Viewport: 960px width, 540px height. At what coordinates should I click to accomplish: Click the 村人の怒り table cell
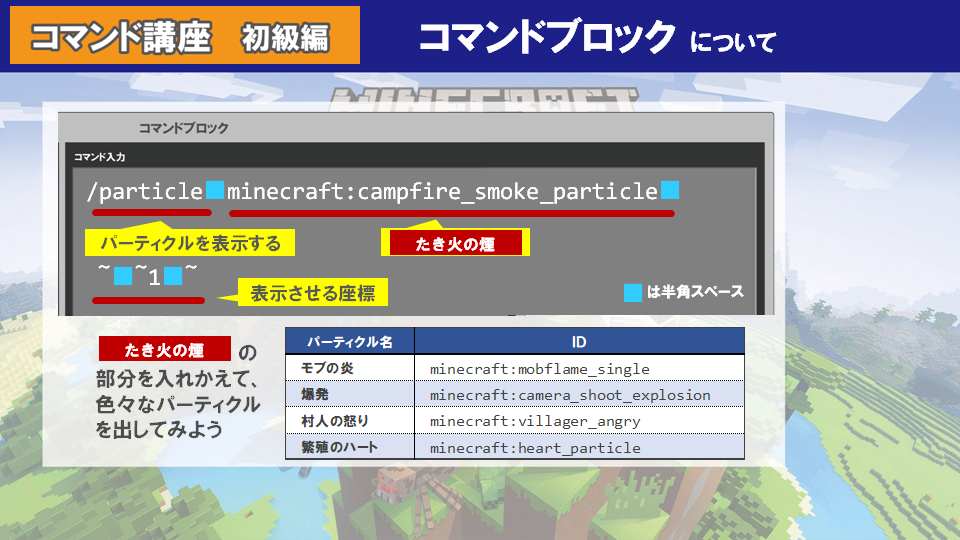point(350,421)
